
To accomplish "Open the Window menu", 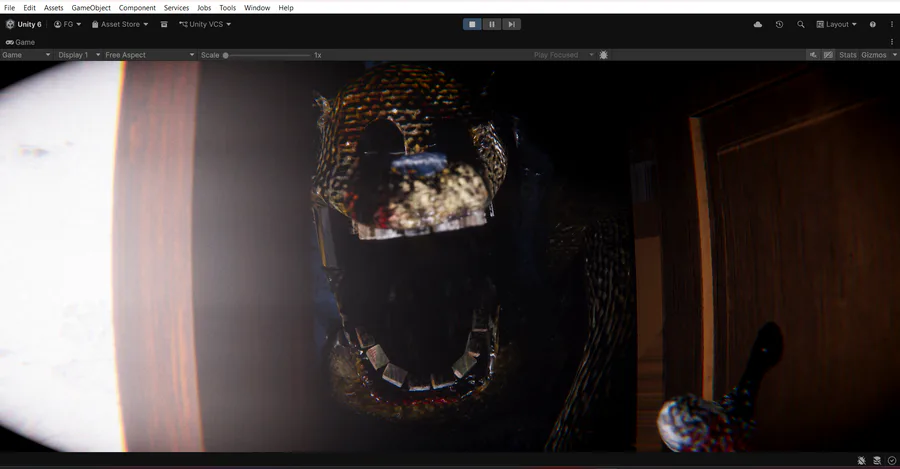I will [257, 7].
